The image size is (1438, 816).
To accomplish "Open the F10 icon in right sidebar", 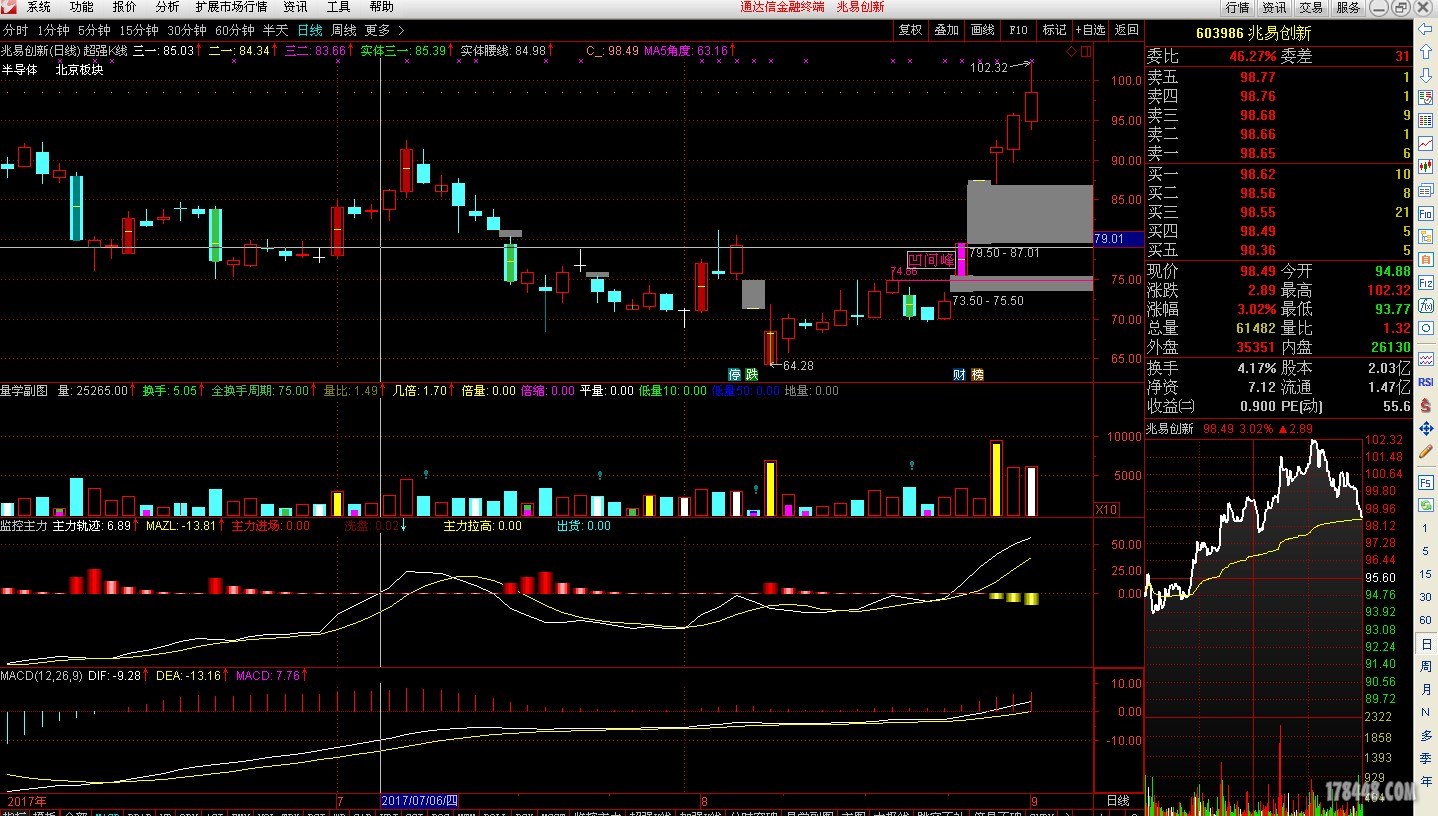I will [1425, 212].
